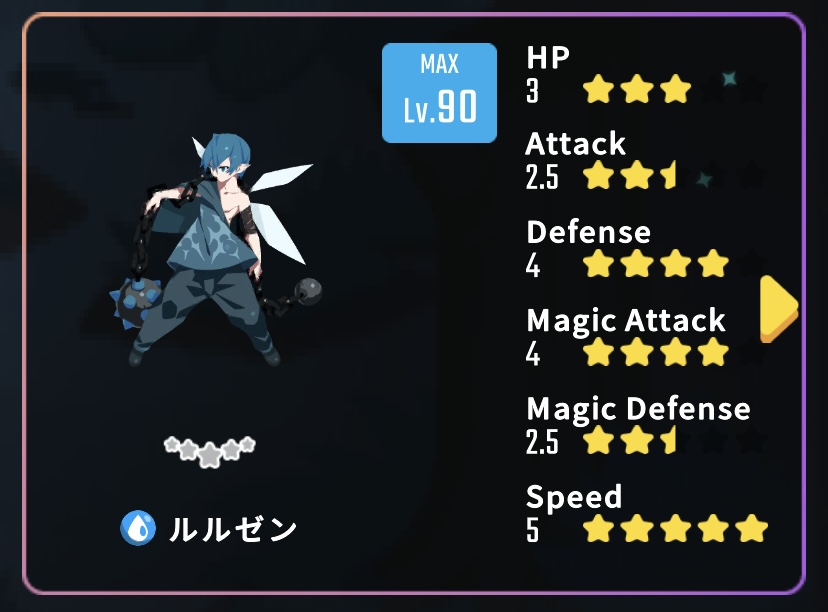Click the Defense stat label

coord(588,232)
